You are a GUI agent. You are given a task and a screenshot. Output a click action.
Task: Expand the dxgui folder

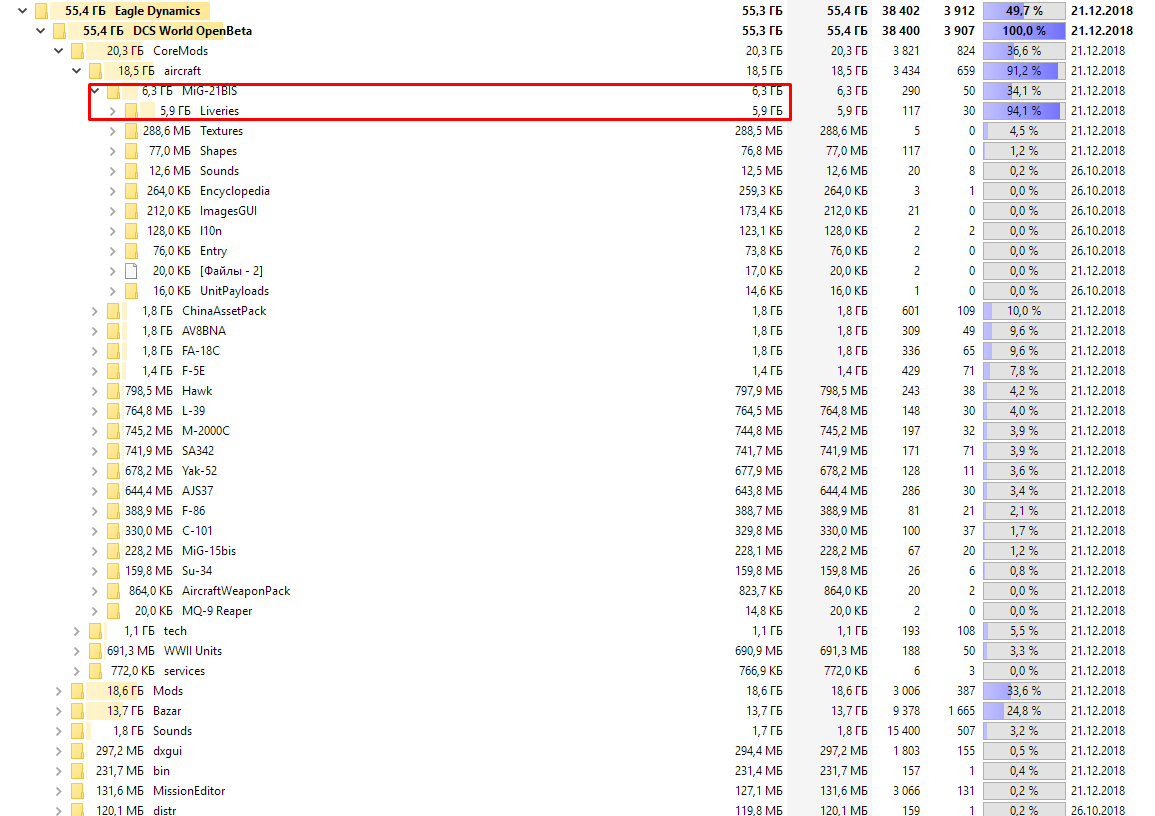click(x=59, y=750)
